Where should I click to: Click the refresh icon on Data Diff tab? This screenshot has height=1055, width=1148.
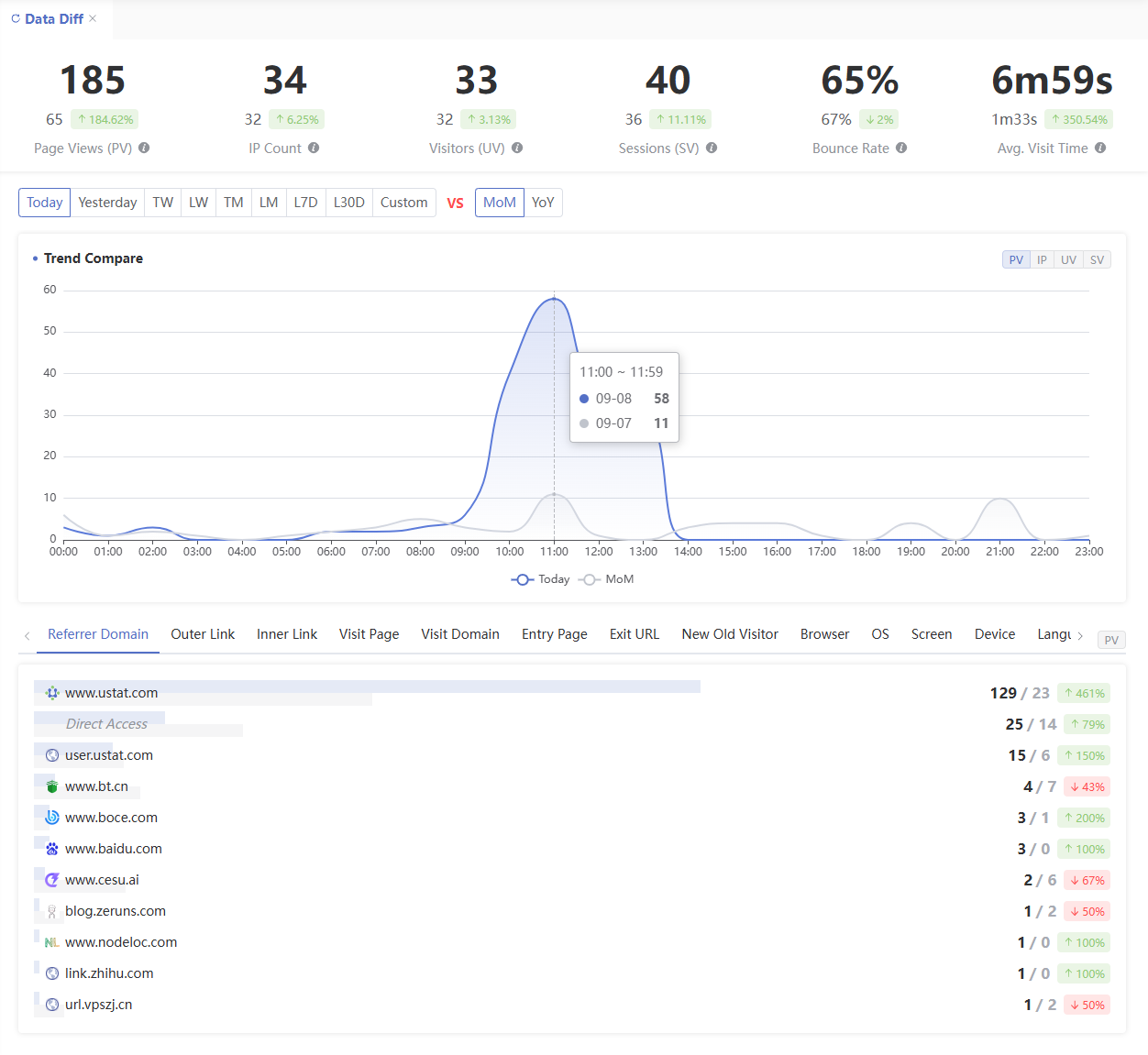pos(16,18)
